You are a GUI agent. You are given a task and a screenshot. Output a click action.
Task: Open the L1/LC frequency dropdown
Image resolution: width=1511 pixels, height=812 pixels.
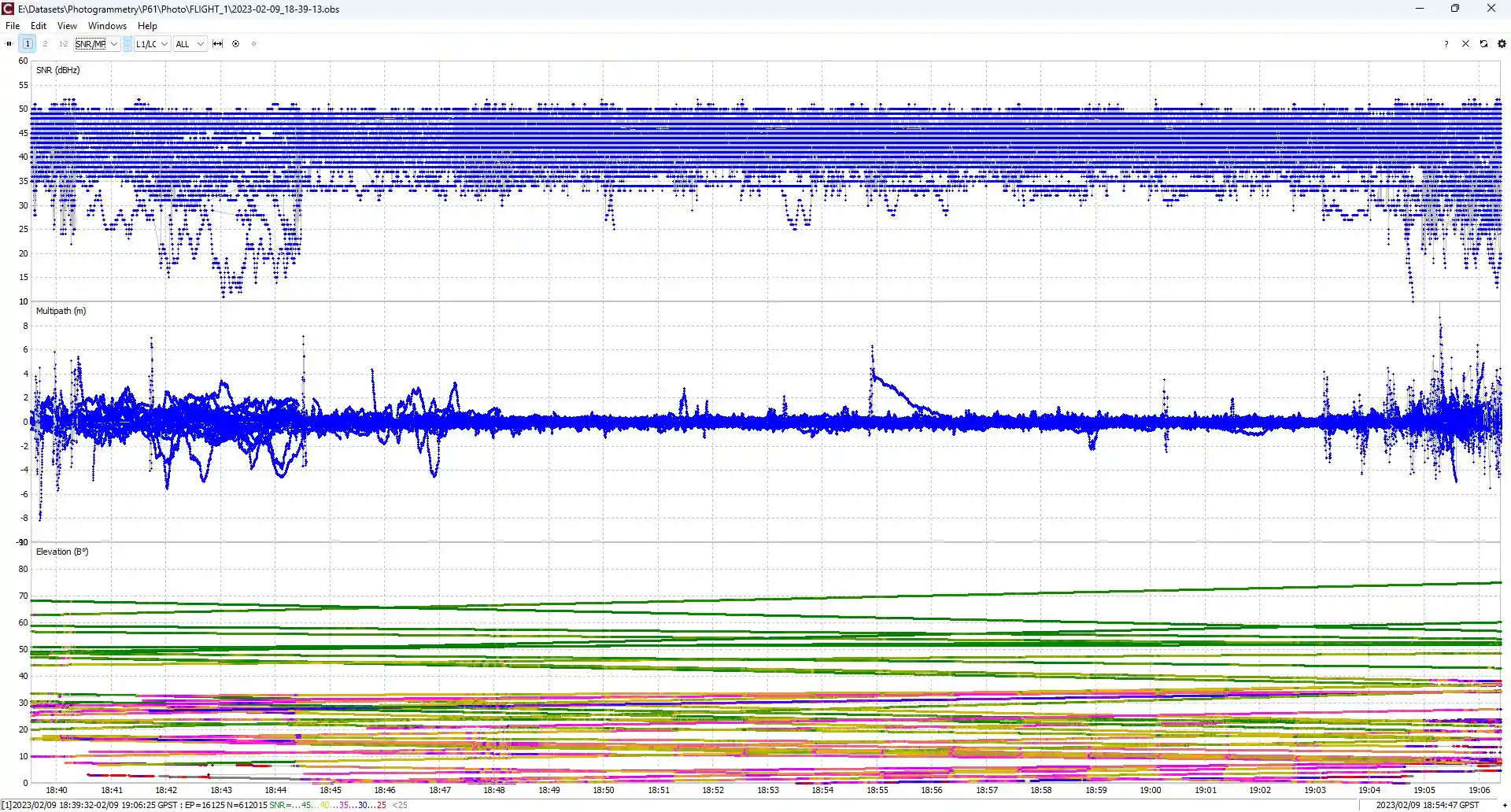pos(152,44)
